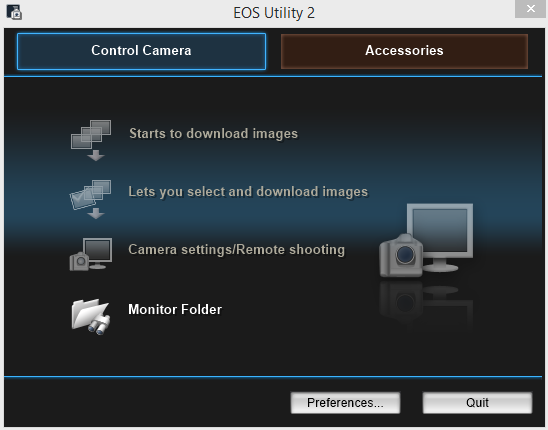Screen dimensions: 548x430
Task: Click the large camera in the illustration
Action: pyautogui.click(x=401, y=256)
